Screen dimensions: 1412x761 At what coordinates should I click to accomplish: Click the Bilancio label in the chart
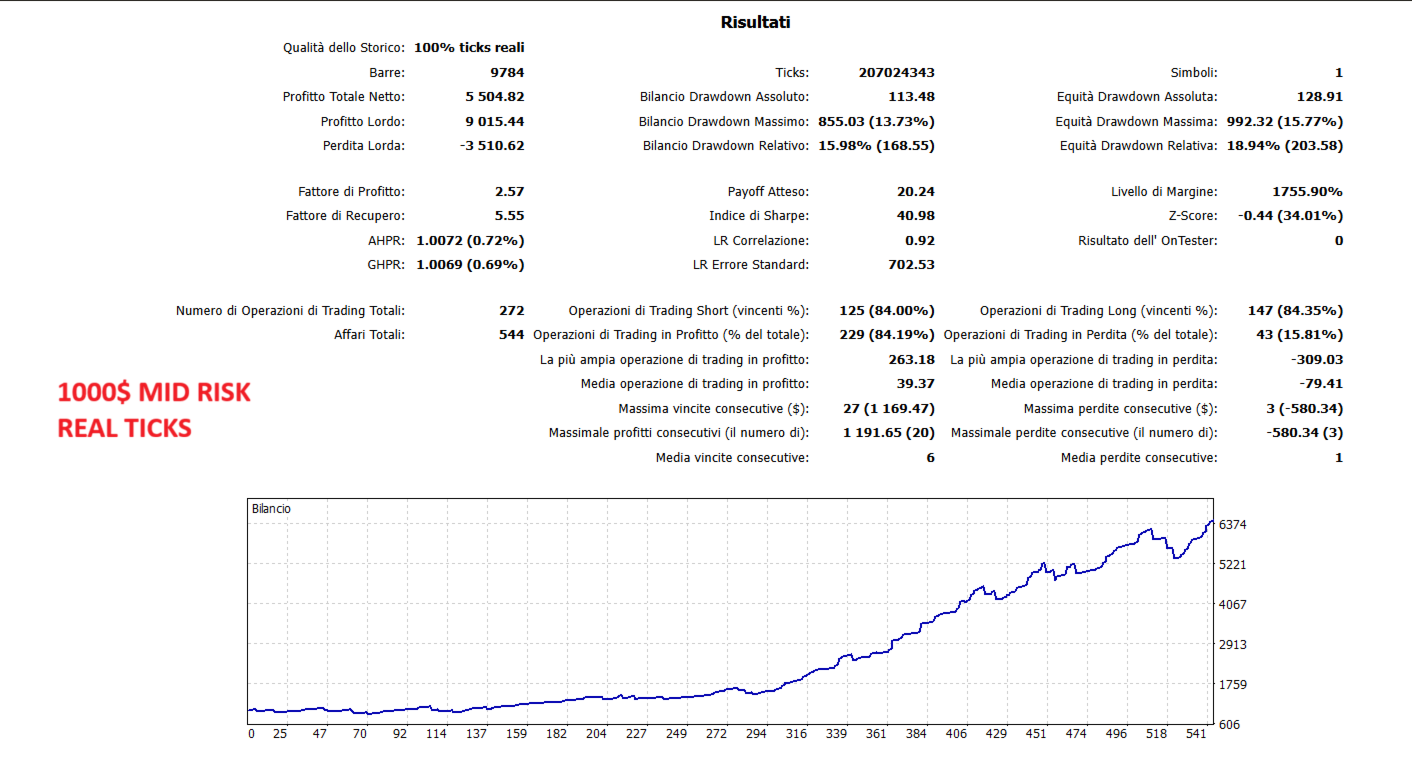272,509
